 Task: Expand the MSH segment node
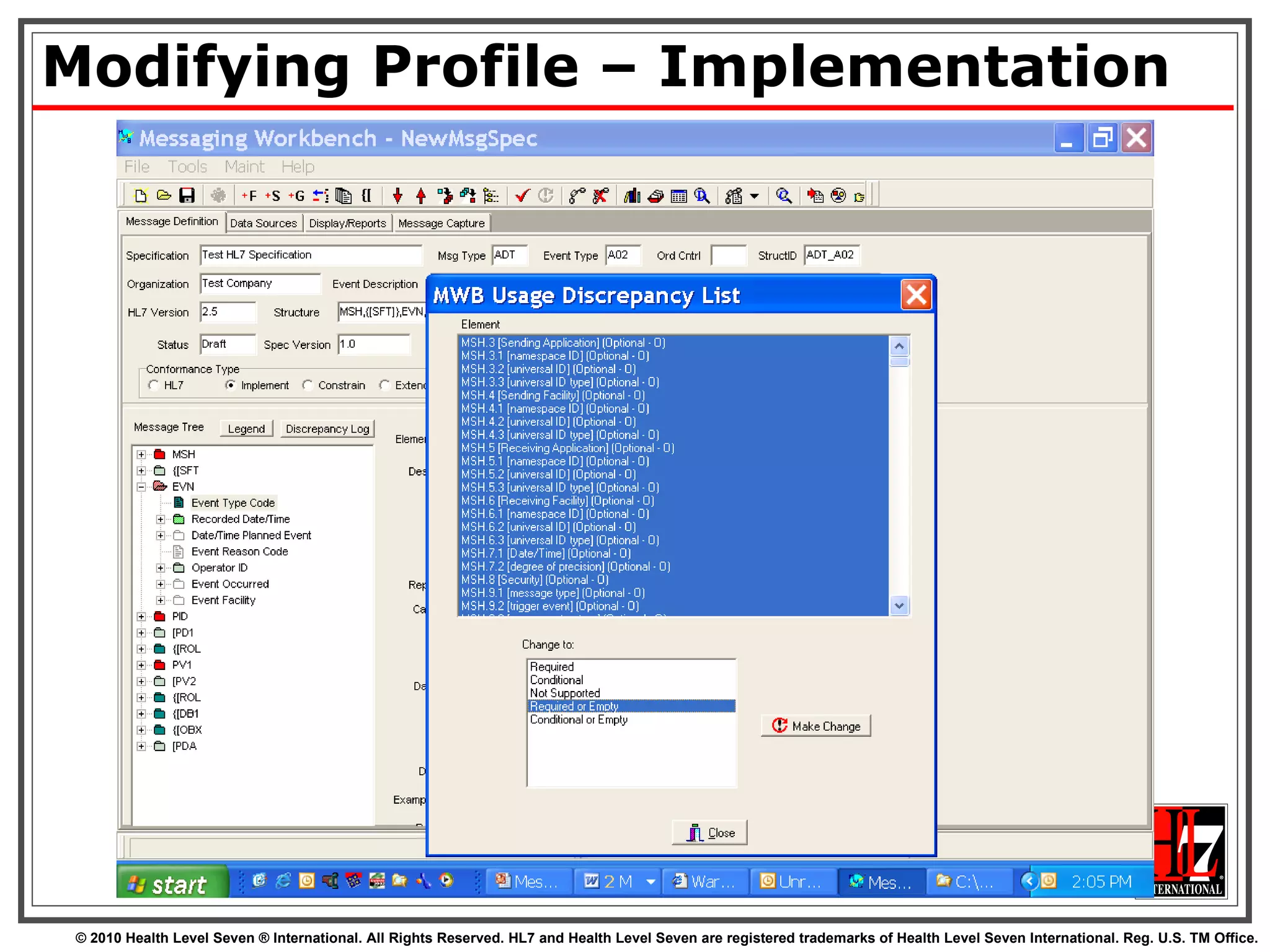click(141, 454)
